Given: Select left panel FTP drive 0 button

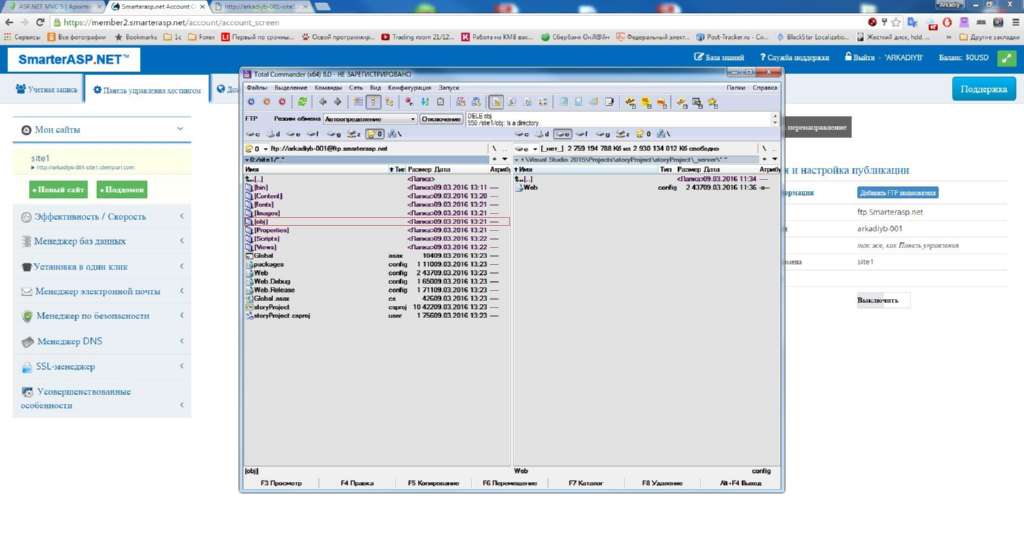Looking at the screenshot, I should tap(375, 134).
